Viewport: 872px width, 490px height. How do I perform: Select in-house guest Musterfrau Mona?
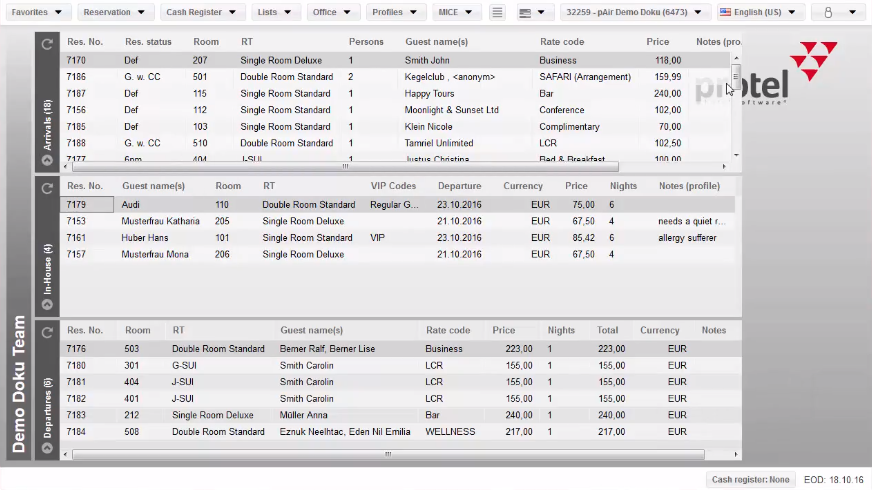click(398, 254)
